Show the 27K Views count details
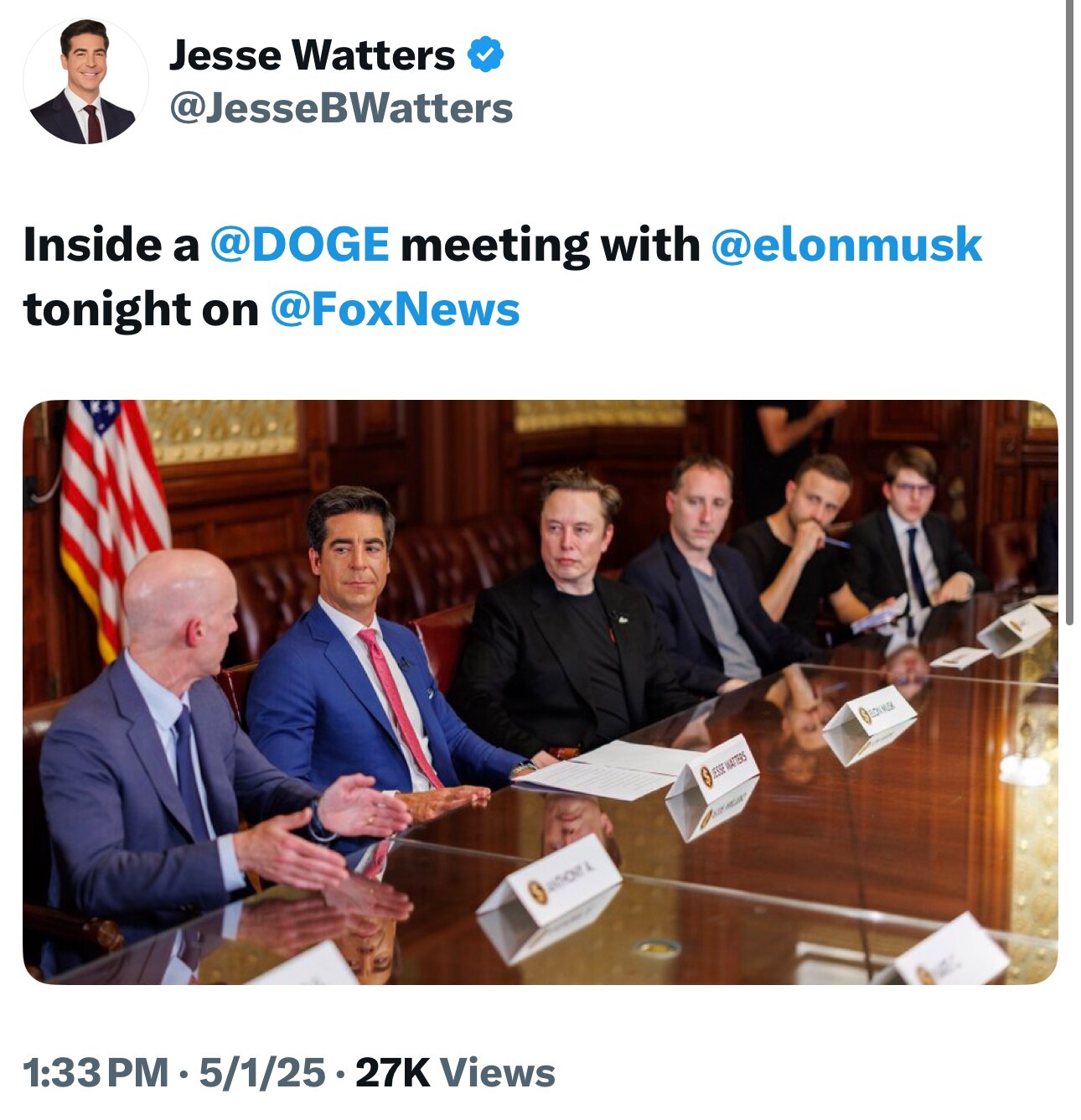The image size is (1081, 1120). click(x=455, y=1073)
